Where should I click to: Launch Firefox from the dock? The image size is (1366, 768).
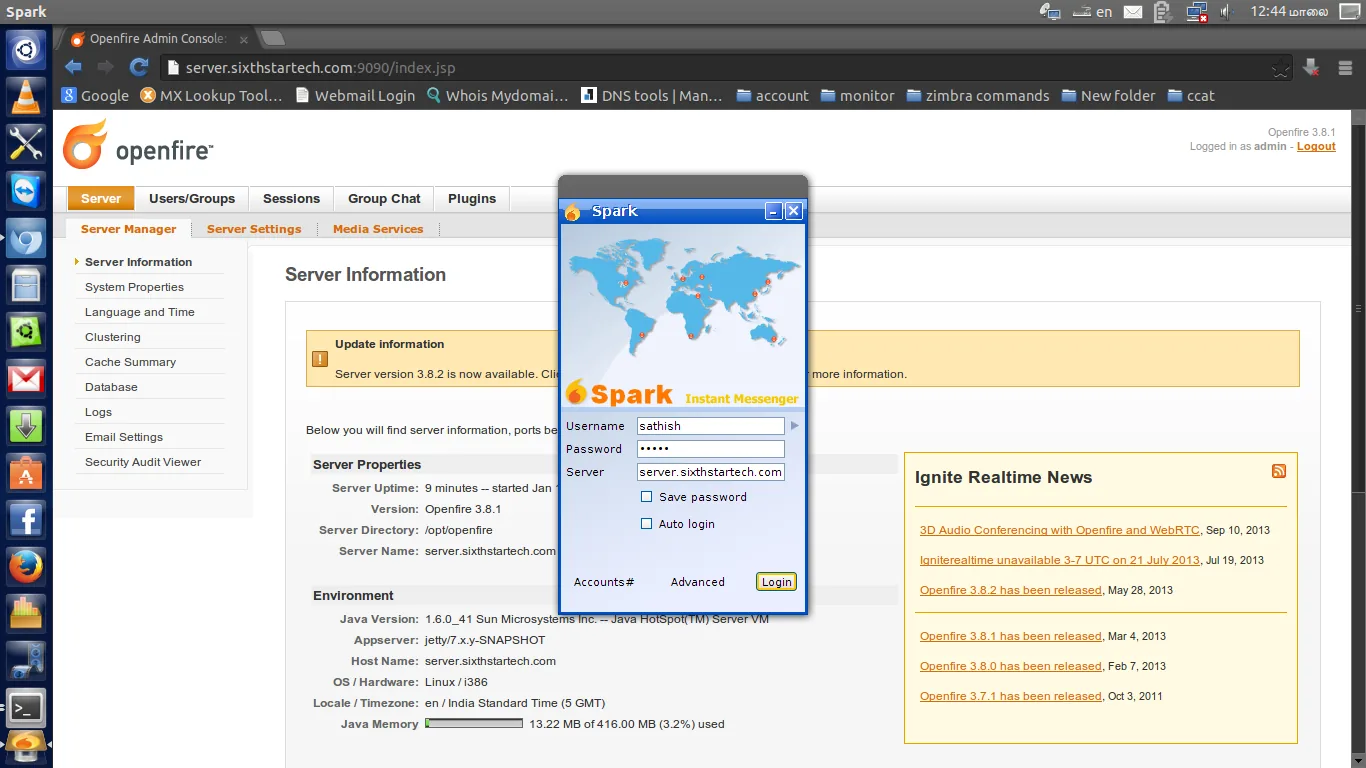coord(26,568)
